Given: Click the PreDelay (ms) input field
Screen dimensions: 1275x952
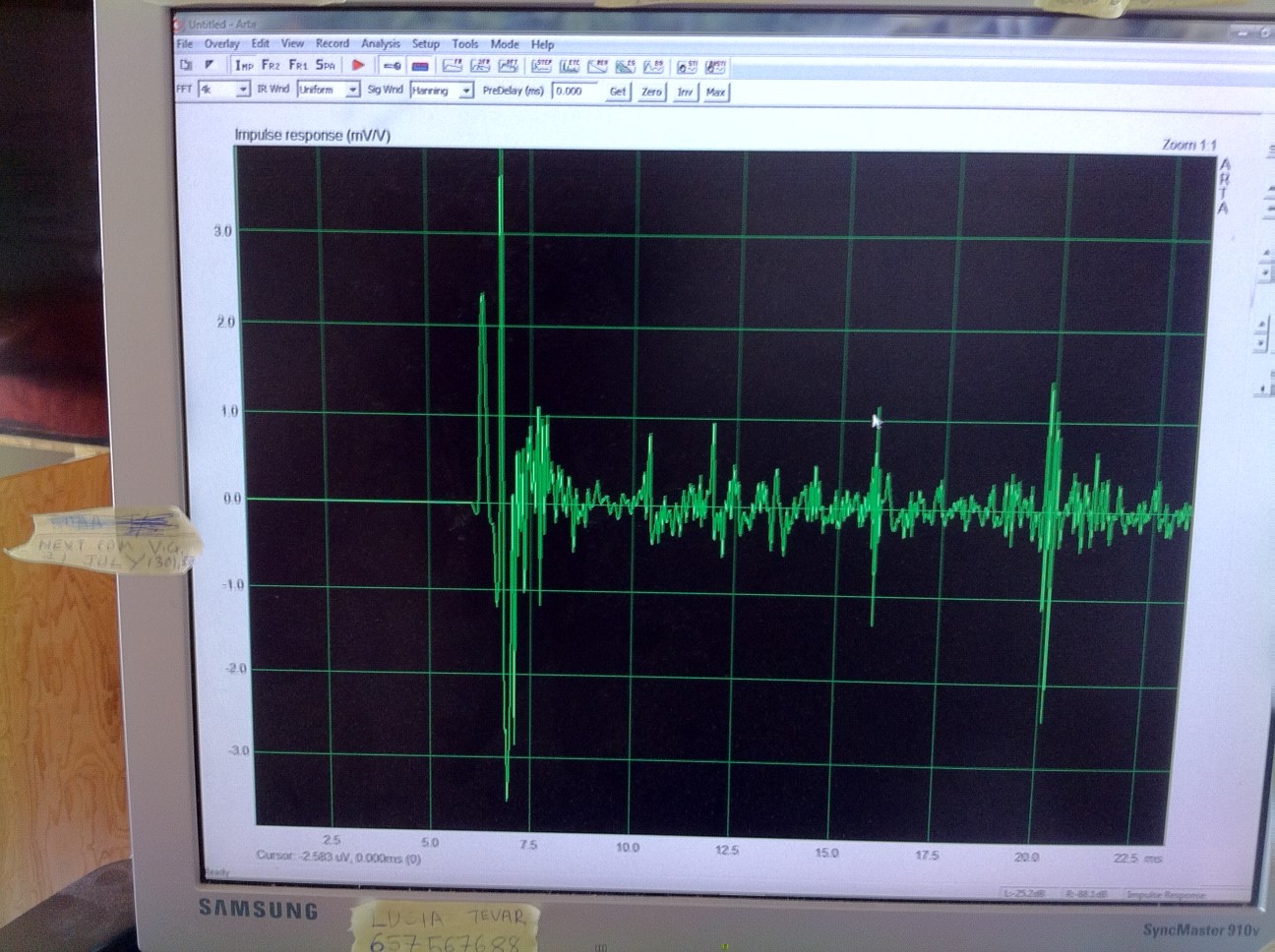Looking at the screenshot, I should [x=575, y=90].
